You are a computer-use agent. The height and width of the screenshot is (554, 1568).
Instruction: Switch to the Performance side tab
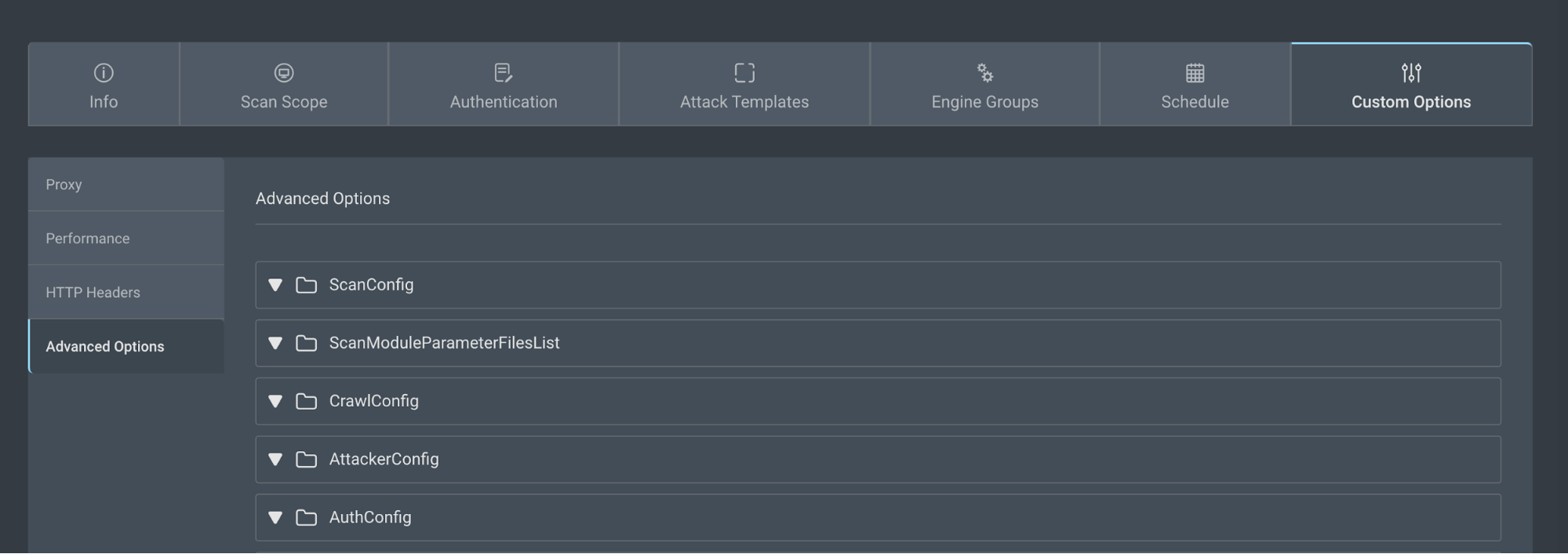(88, 239)
